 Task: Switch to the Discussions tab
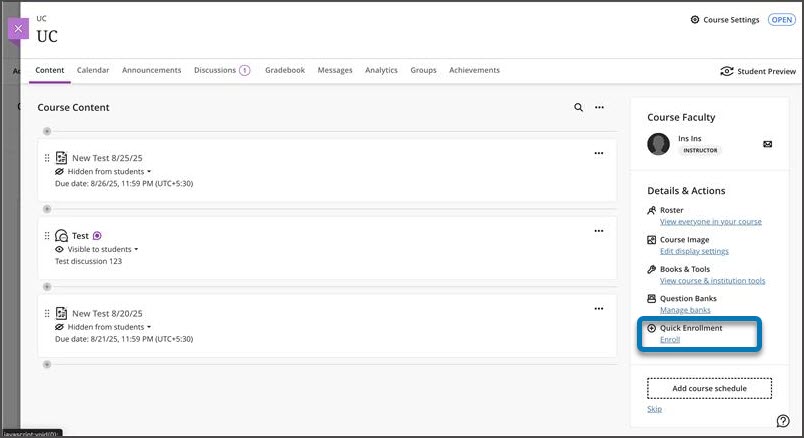(x=215, y=70)
